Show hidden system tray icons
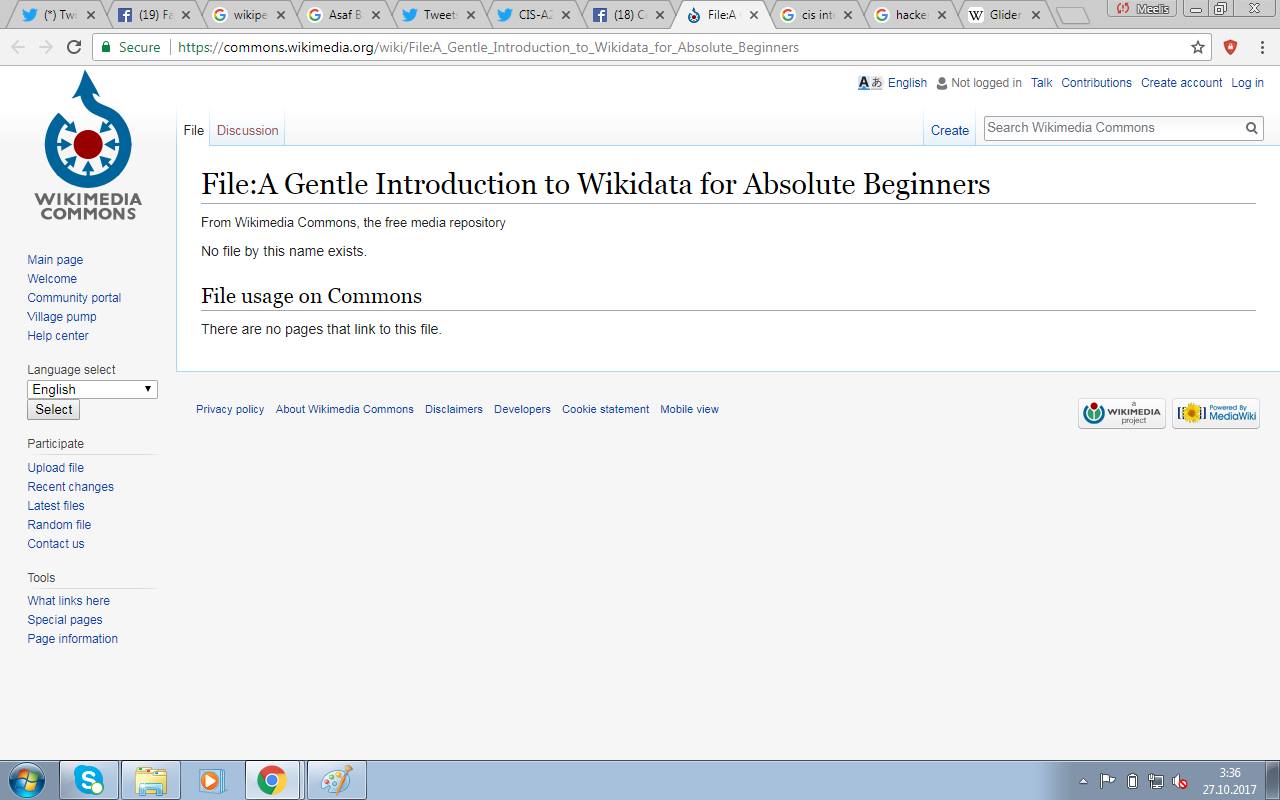1280x800 pixels. pyautogui.click(x=1083, y=781)
